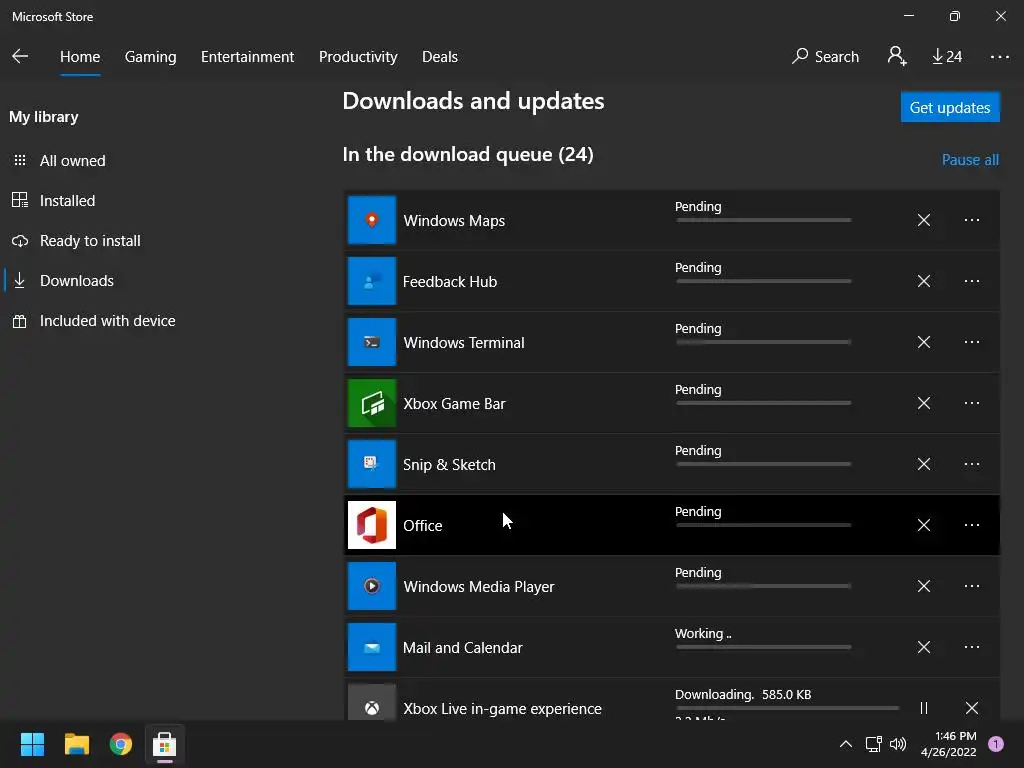Open more options for Xbox Game Bar
The width and height of the screenshot is (1024, 768).
coord(972,403)
